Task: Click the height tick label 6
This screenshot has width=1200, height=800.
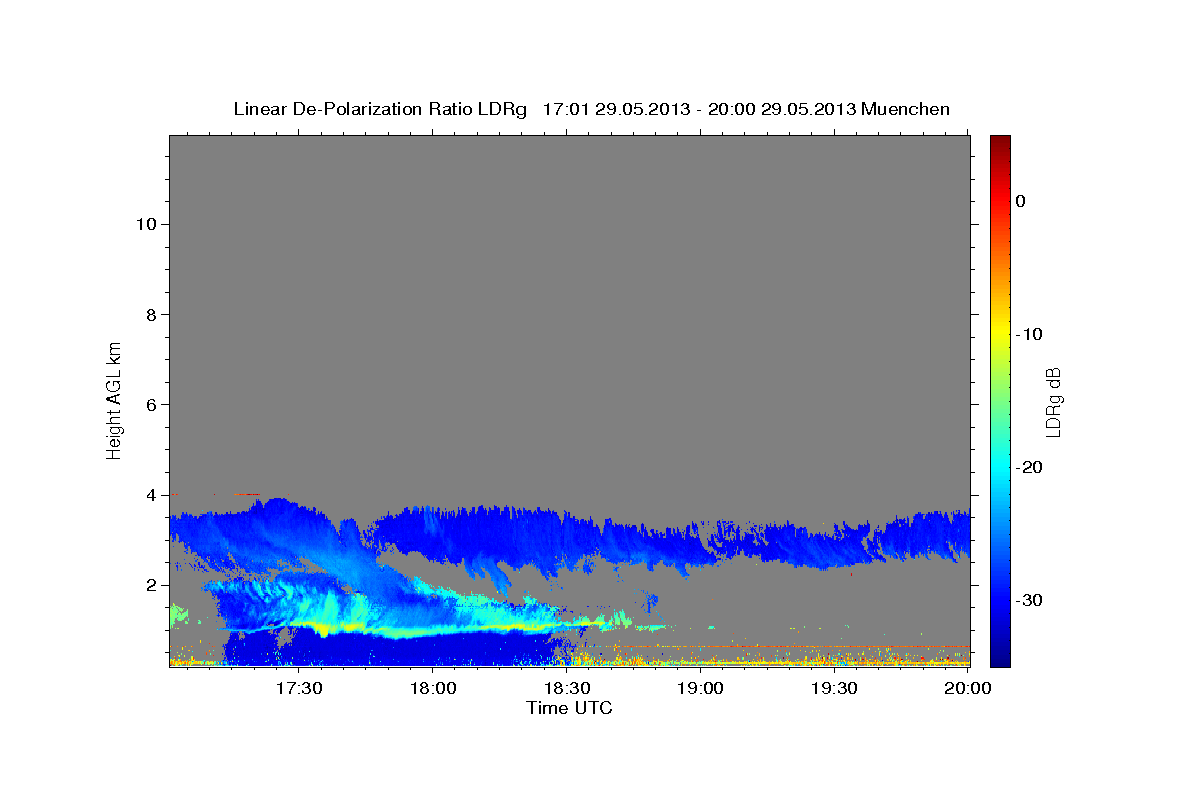Action: (x=149, y=404)
